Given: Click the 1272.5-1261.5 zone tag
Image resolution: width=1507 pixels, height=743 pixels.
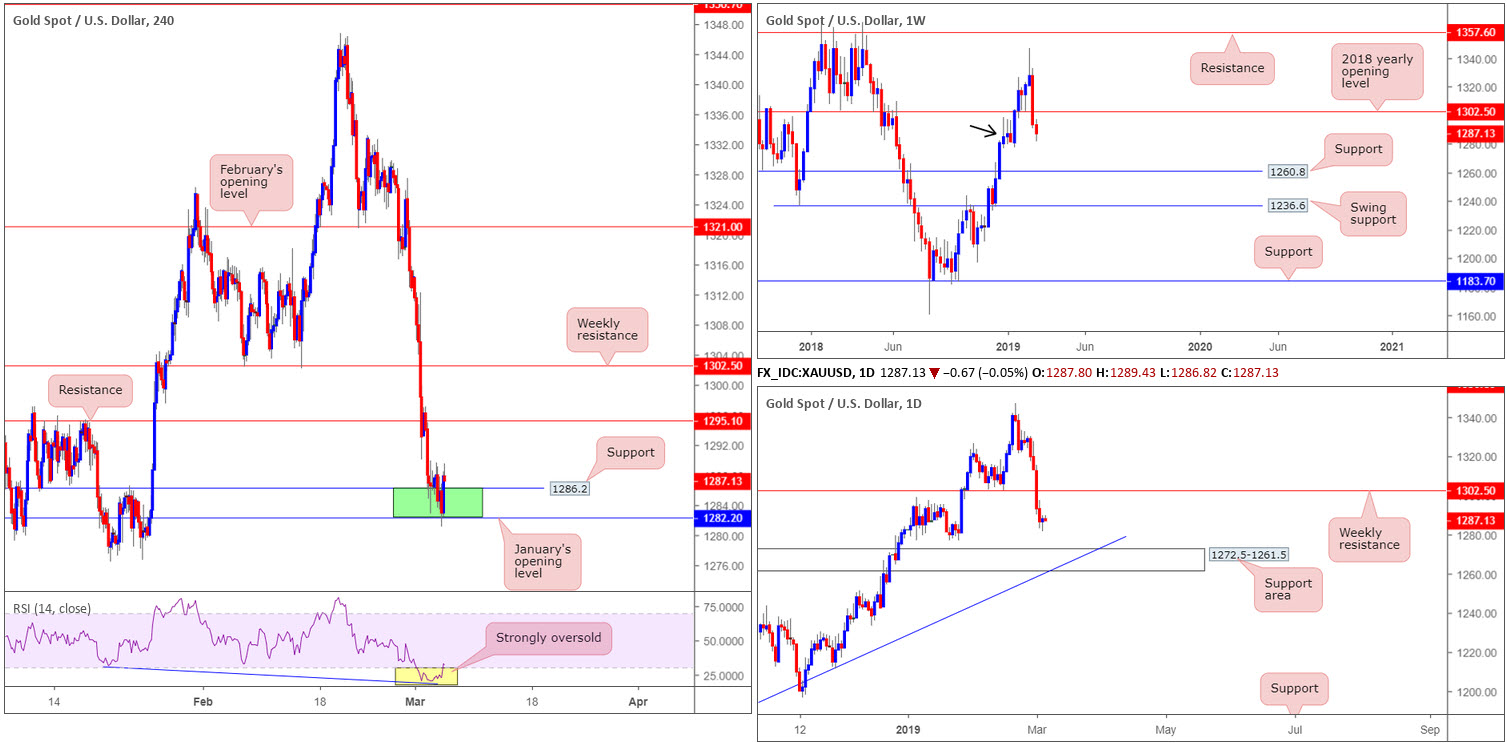Looking at the screenshot, I should 1248,554.
